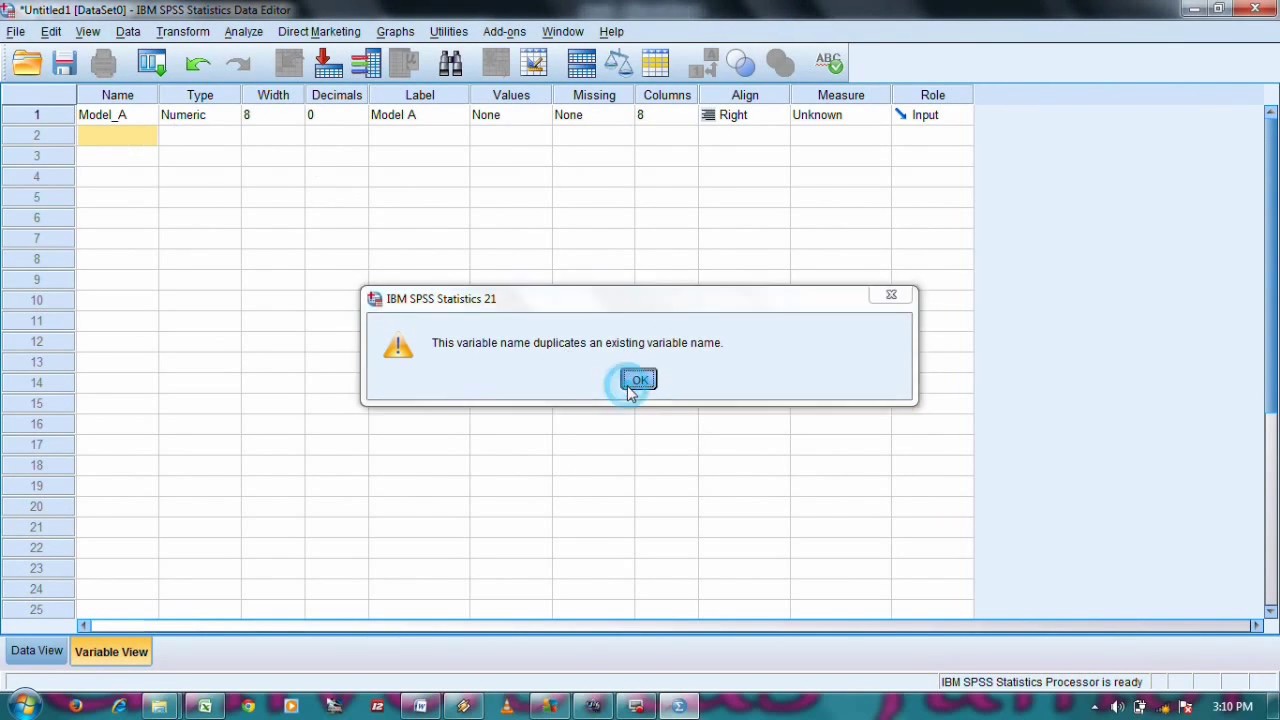
Task: Open the Help menu
Action: [611, 32]
